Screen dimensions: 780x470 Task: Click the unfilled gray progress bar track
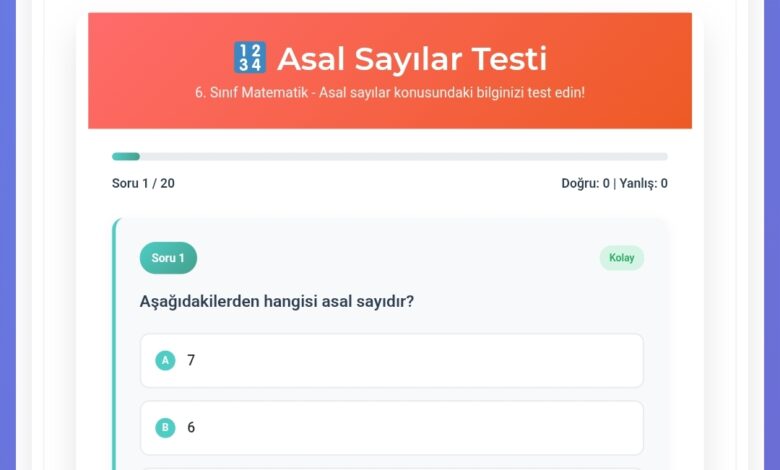point(400,156)
